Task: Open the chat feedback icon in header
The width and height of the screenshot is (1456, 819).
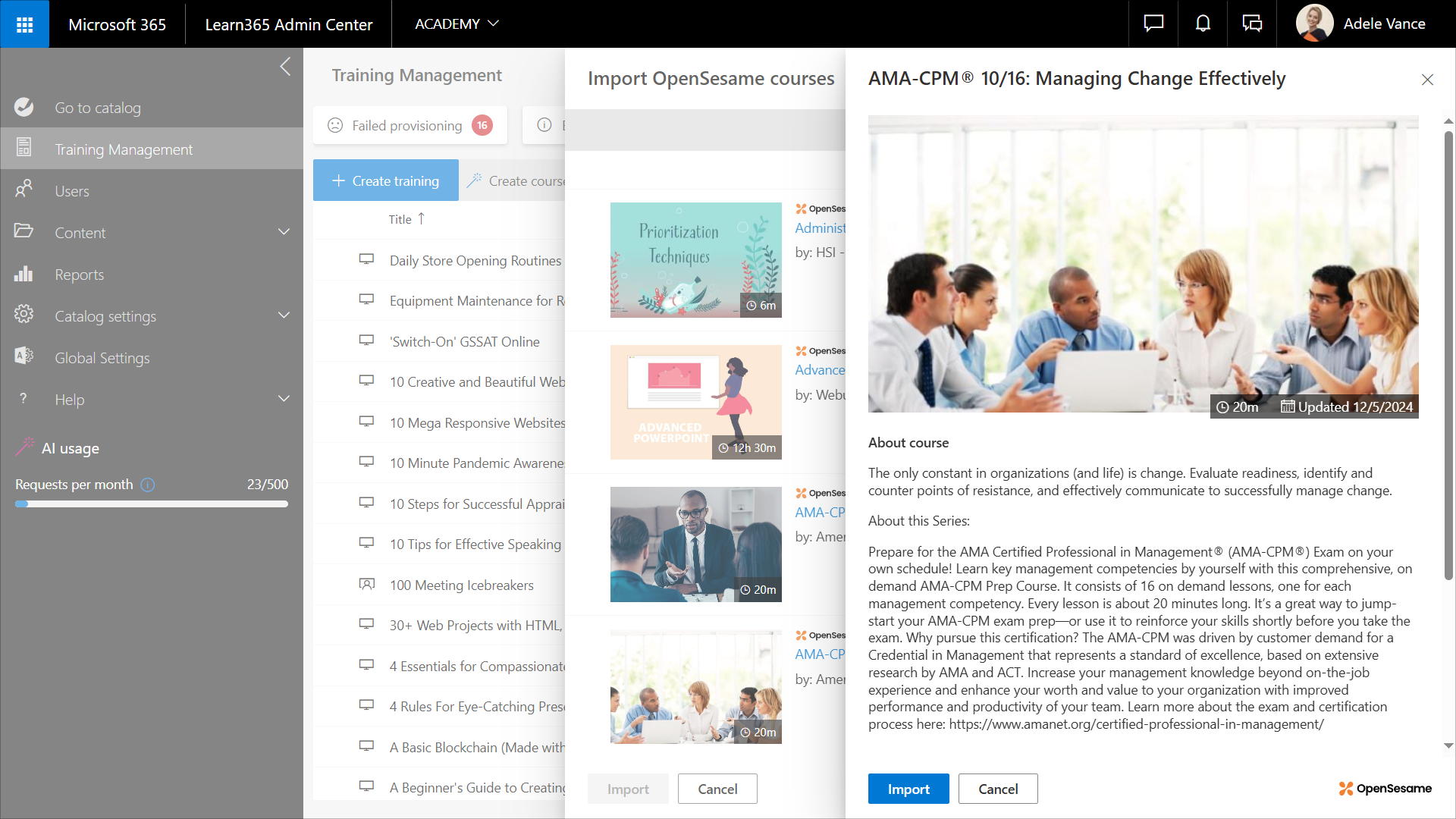Action: (x=1153, y=24)
